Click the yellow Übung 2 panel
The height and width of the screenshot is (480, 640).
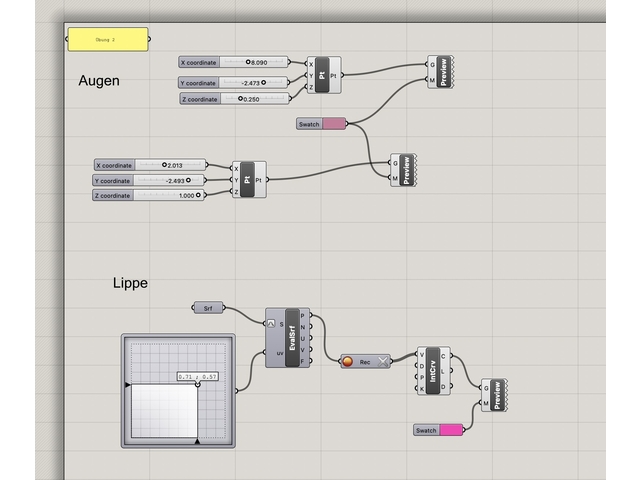coord(107,39)
